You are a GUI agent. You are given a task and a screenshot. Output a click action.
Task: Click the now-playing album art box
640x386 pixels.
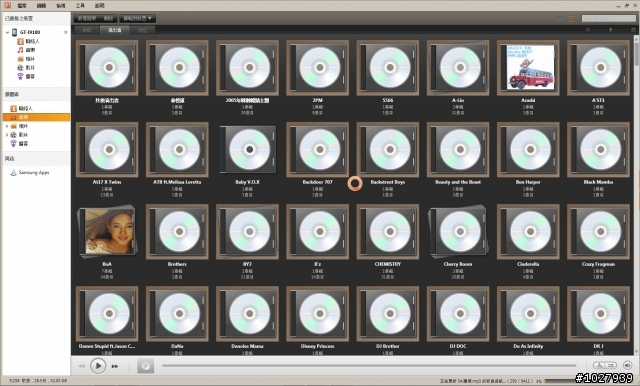(145, 366)
